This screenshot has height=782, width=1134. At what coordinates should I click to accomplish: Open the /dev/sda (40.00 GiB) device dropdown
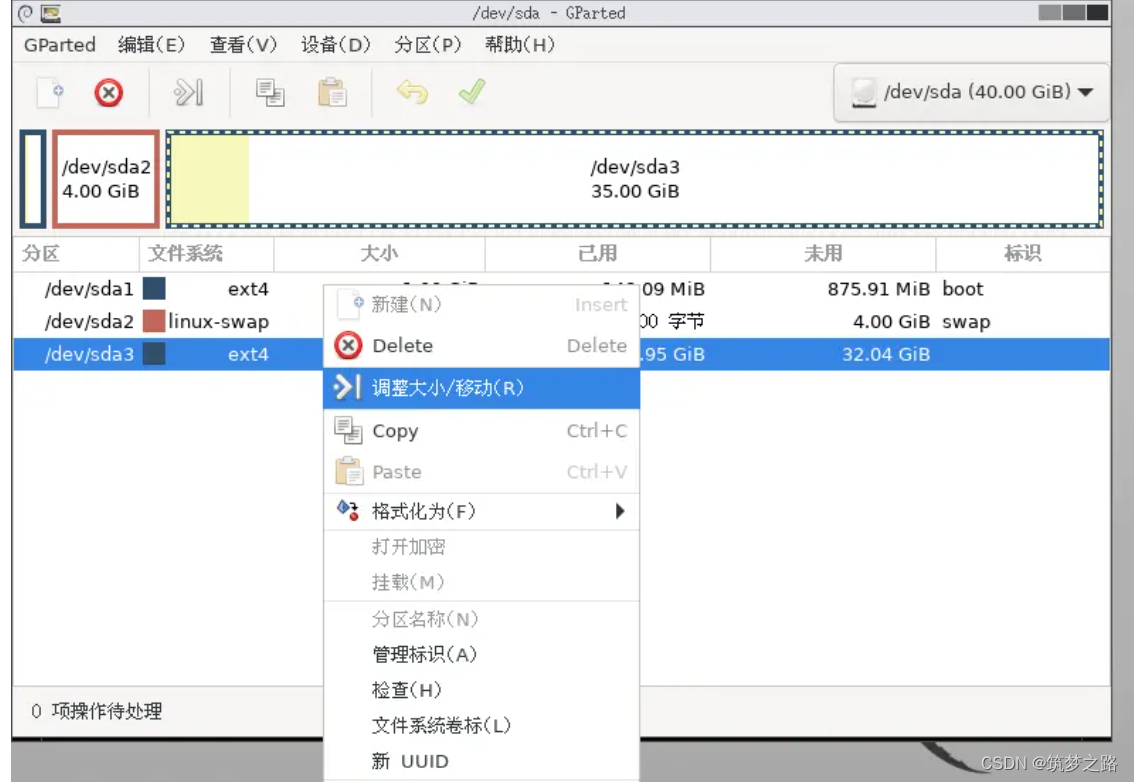point(971,93)
